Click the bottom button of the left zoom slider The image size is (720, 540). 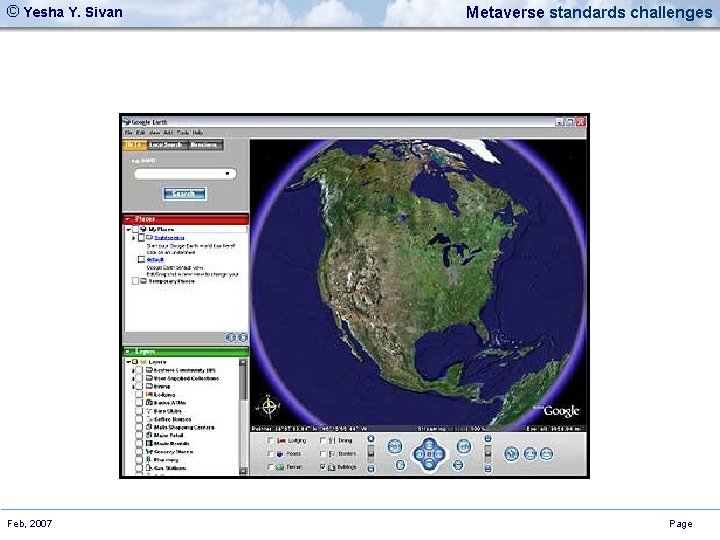[371, 469]
